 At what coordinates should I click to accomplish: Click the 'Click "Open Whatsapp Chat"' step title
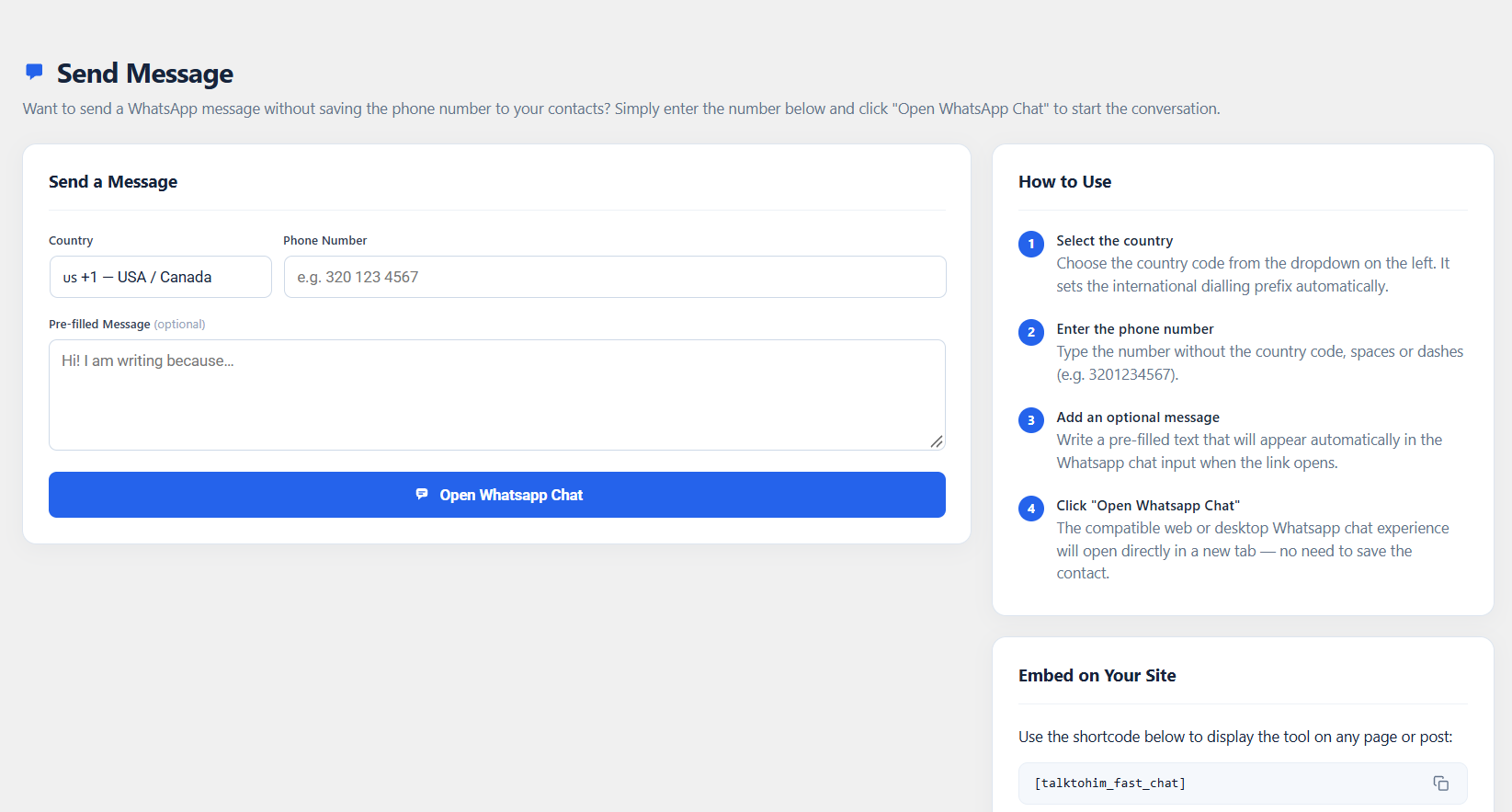pos(1148,506)
